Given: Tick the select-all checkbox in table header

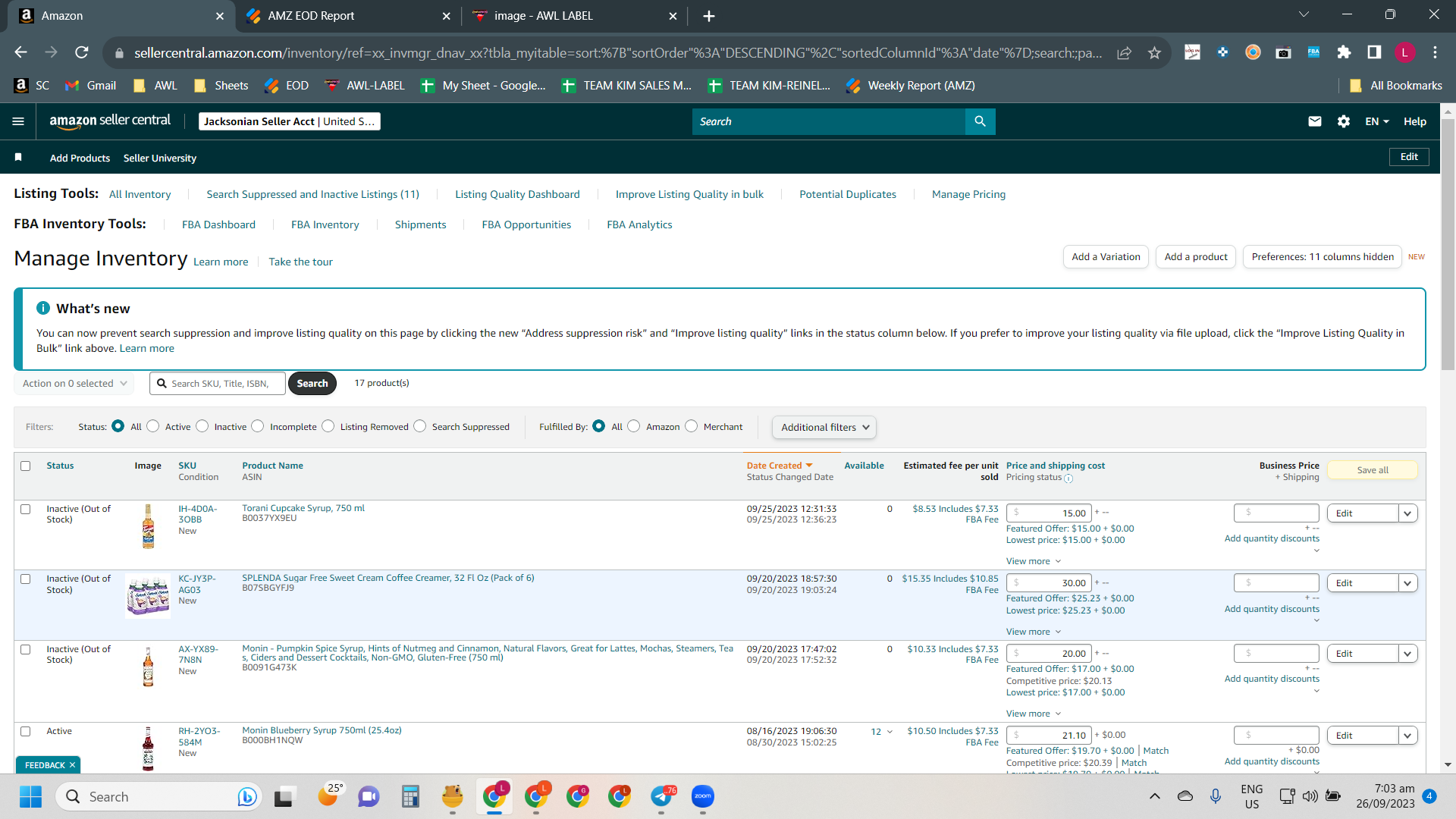Looking at the screenshot, I should point(26,466).
